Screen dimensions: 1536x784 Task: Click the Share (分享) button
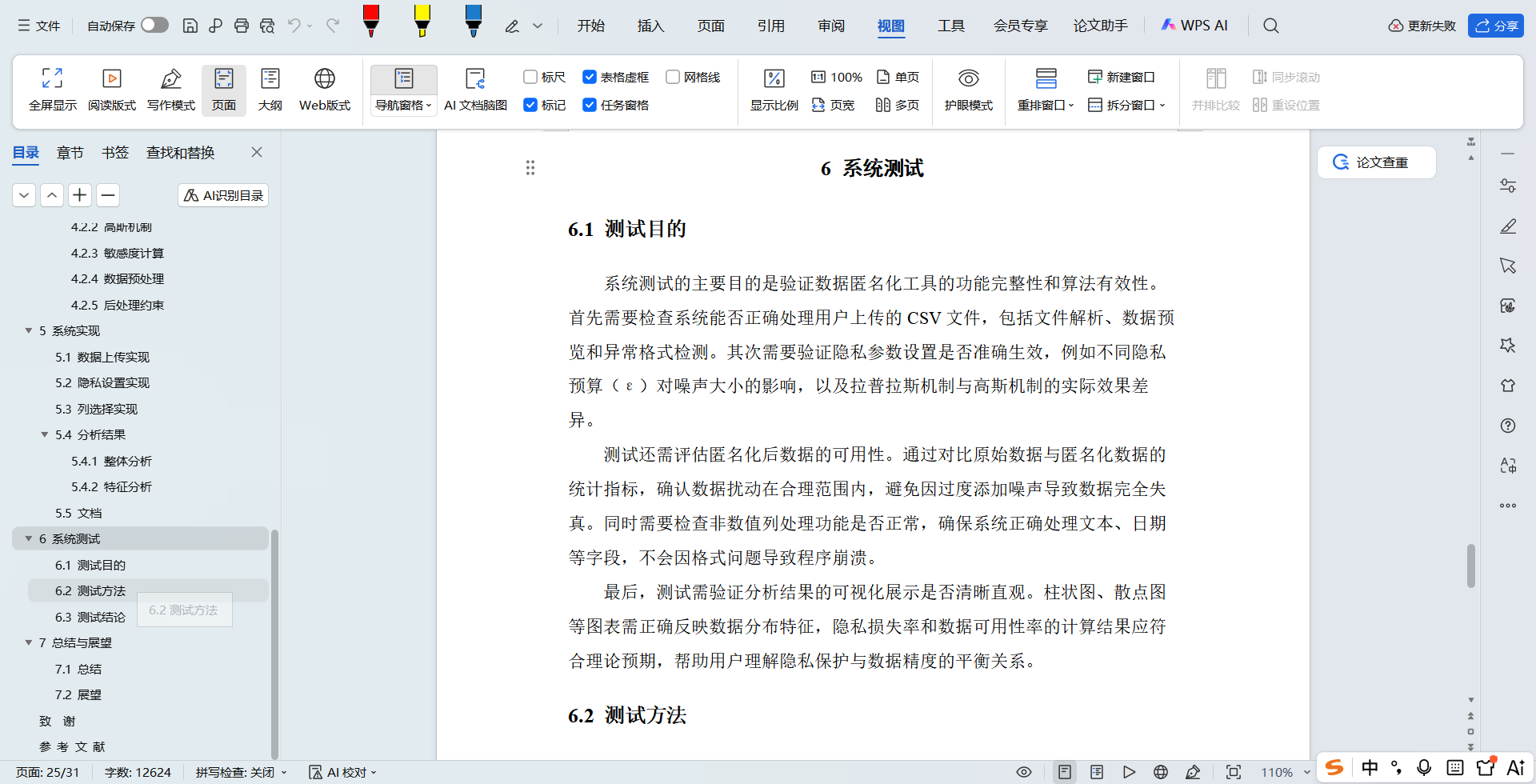click(x=1496, y=26)
